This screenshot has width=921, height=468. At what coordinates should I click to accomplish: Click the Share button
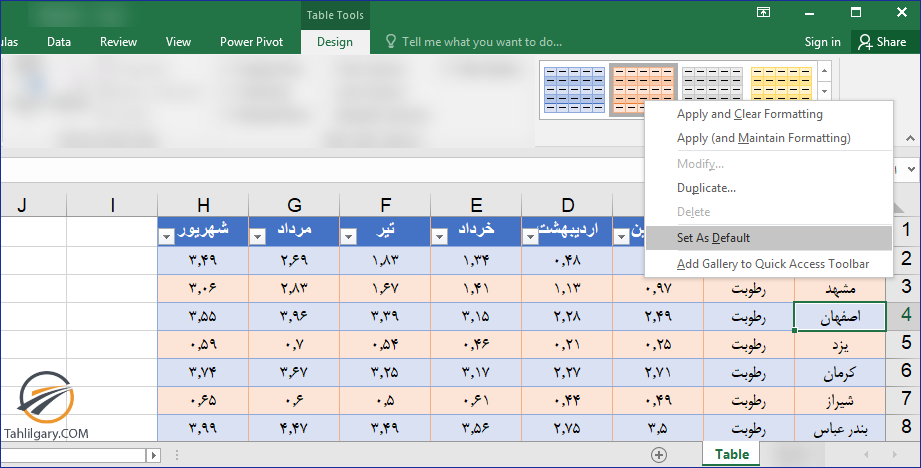click(x=883, y=42)
